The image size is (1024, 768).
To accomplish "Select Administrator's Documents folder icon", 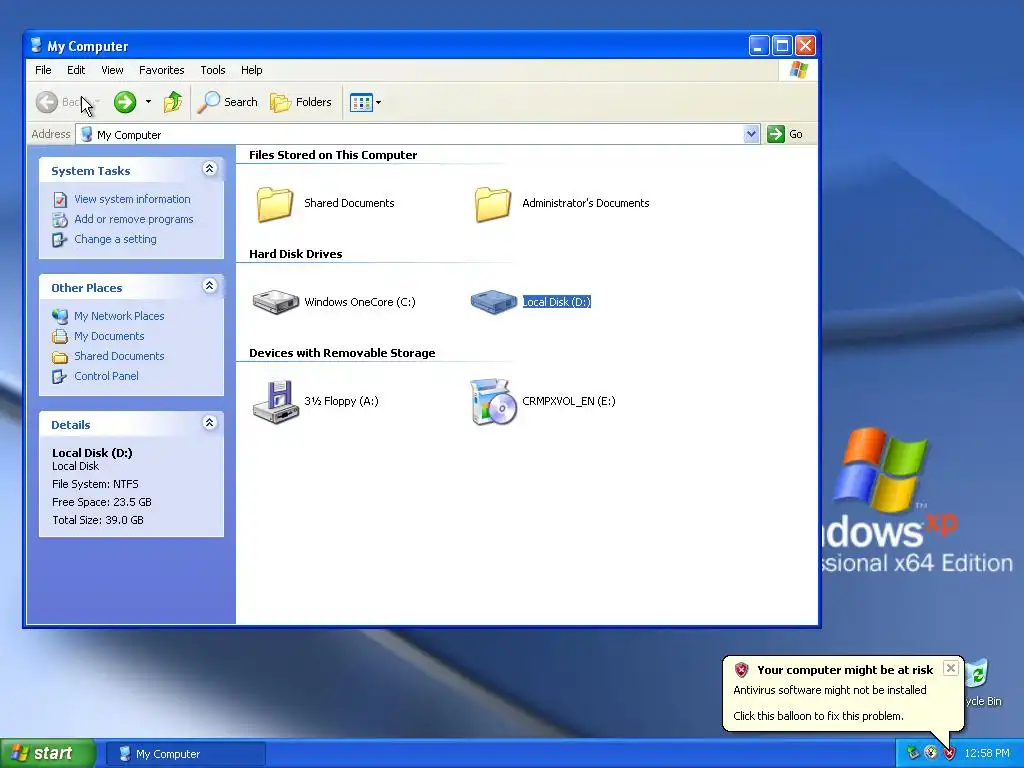I will tap(493, 204).
